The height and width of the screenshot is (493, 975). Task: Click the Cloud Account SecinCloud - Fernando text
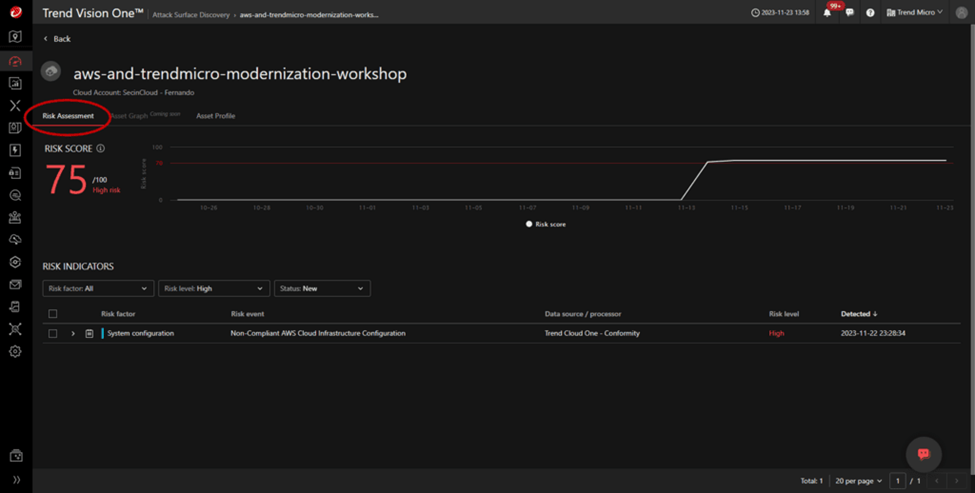133,93
